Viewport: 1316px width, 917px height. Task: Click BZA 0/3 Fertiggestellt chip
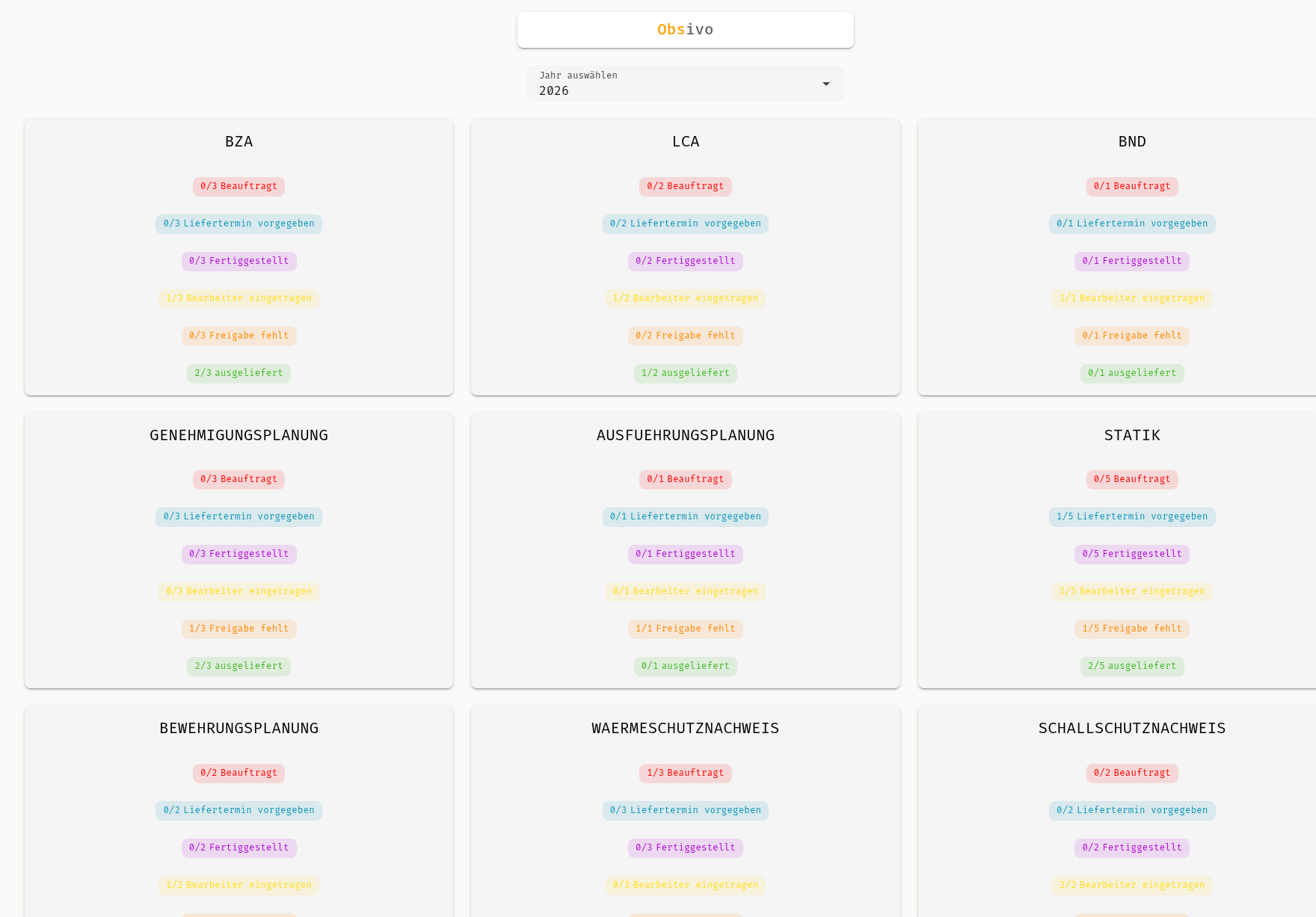click(239, 262)
